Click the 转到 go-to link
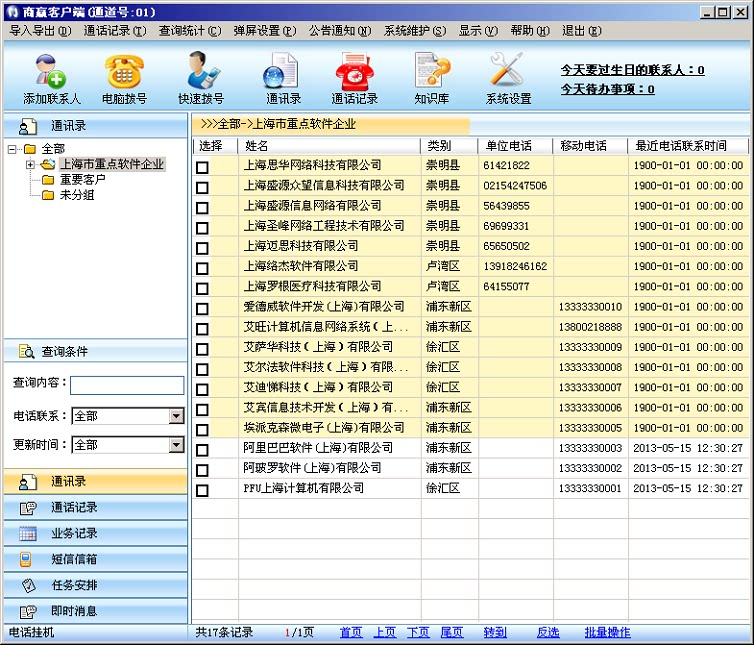Screen dimensions: 754x645 pyautogui.click(x=495, y=632)
